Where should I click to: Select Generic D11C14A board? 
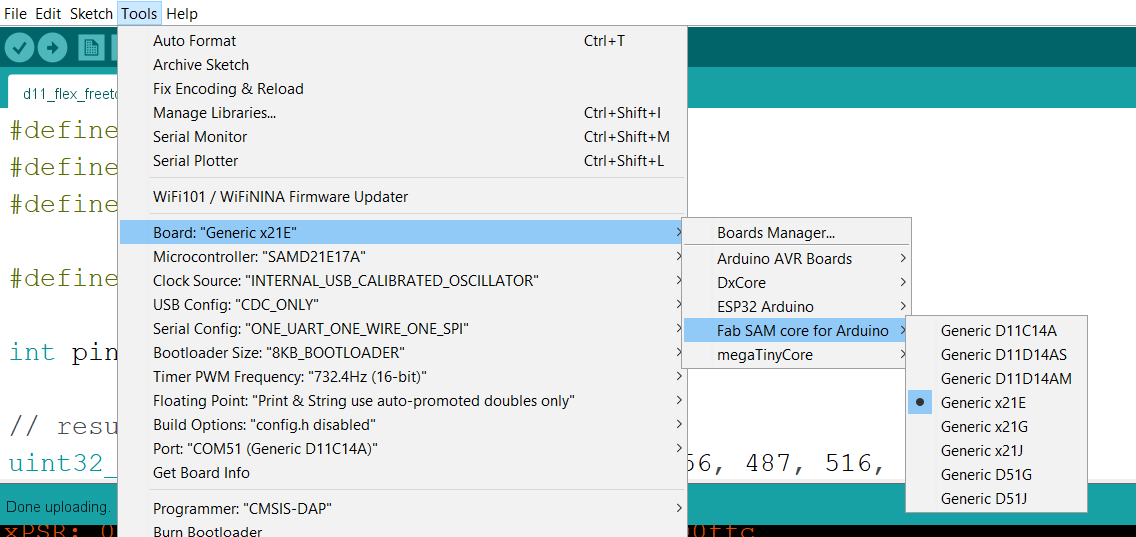coord(997,331)
